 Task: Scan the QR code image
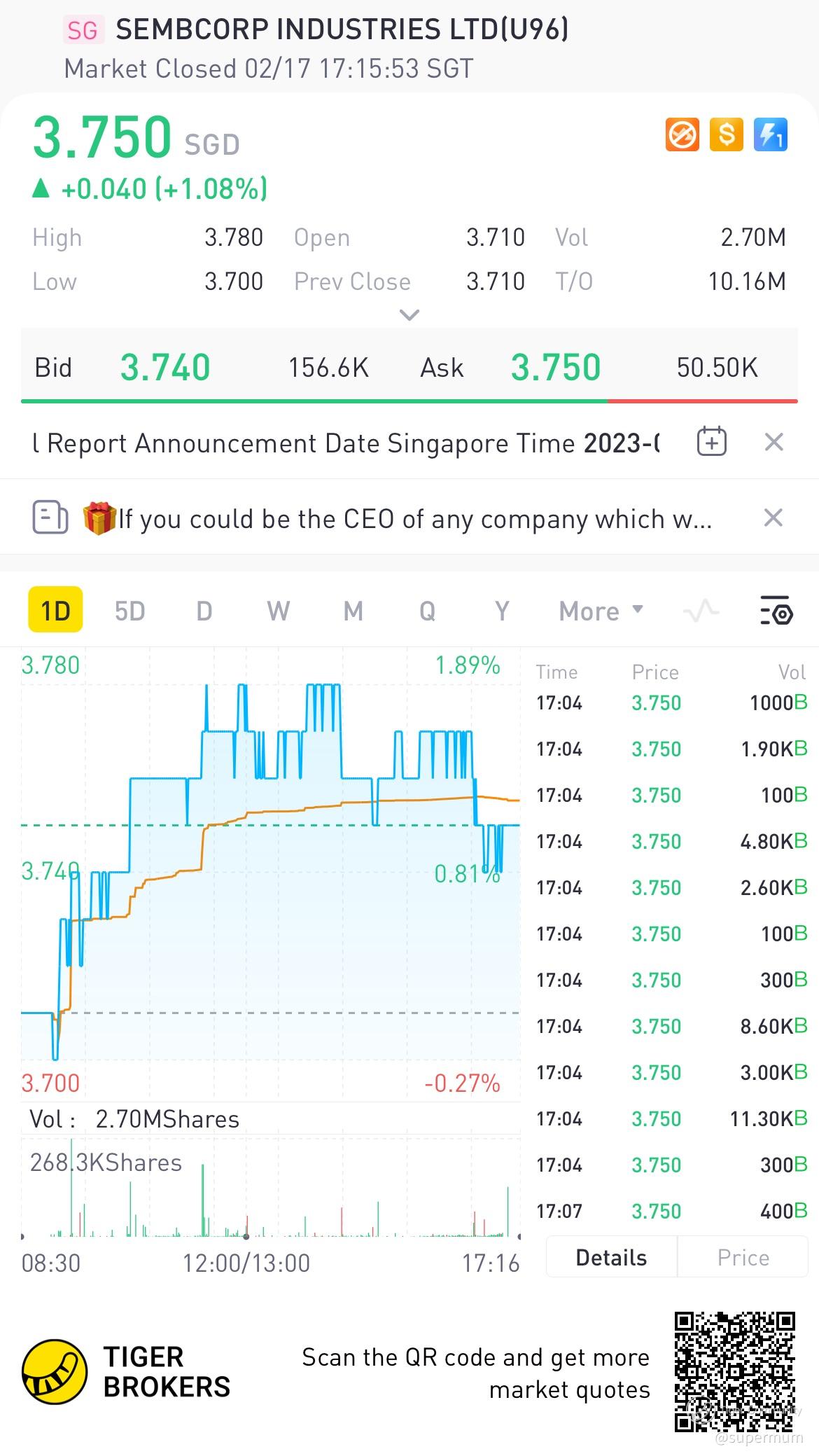[735, 1372]
